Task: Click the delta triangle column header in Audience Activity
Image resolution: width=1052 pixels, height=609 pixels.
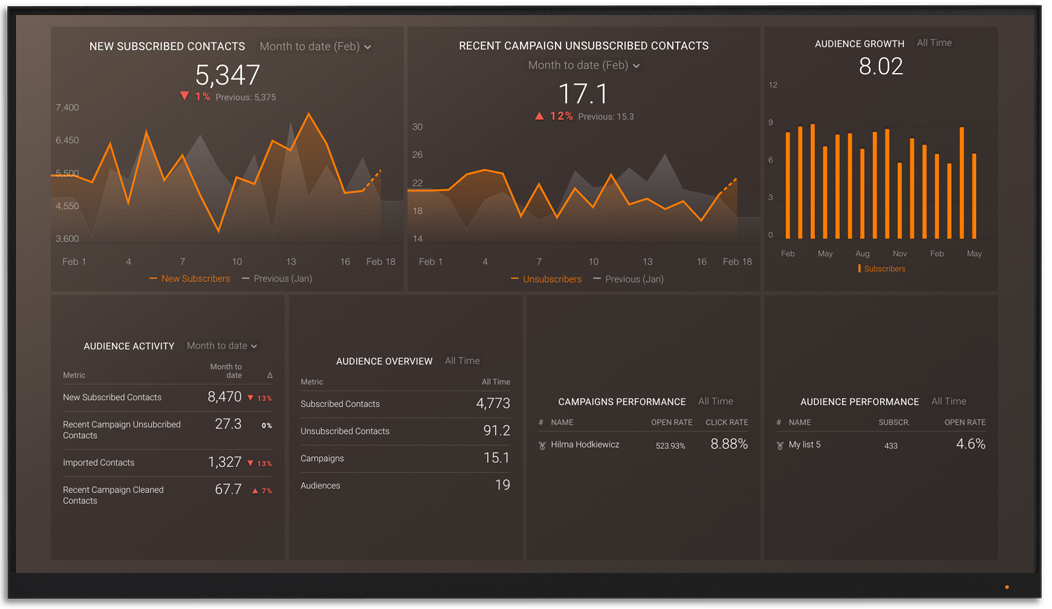Action: (x=269, y=375)
